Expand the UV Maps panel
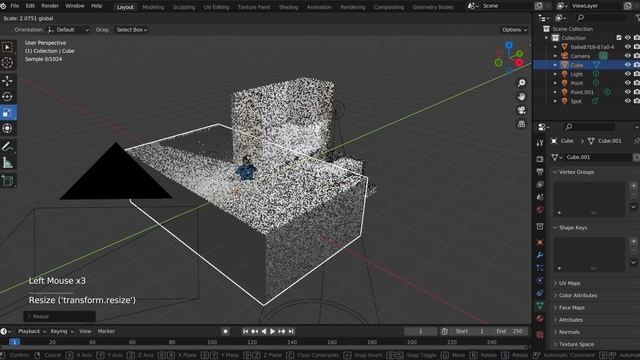 pyautogui.click(x=569, y=283)
